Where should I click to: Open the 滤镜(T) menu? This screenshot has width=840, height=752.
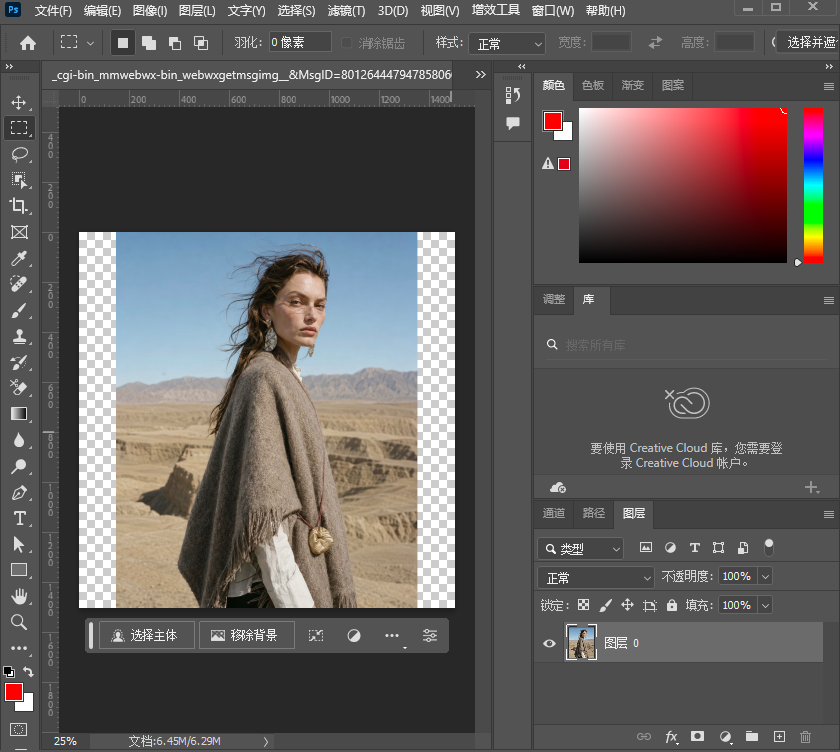(346, 11)
